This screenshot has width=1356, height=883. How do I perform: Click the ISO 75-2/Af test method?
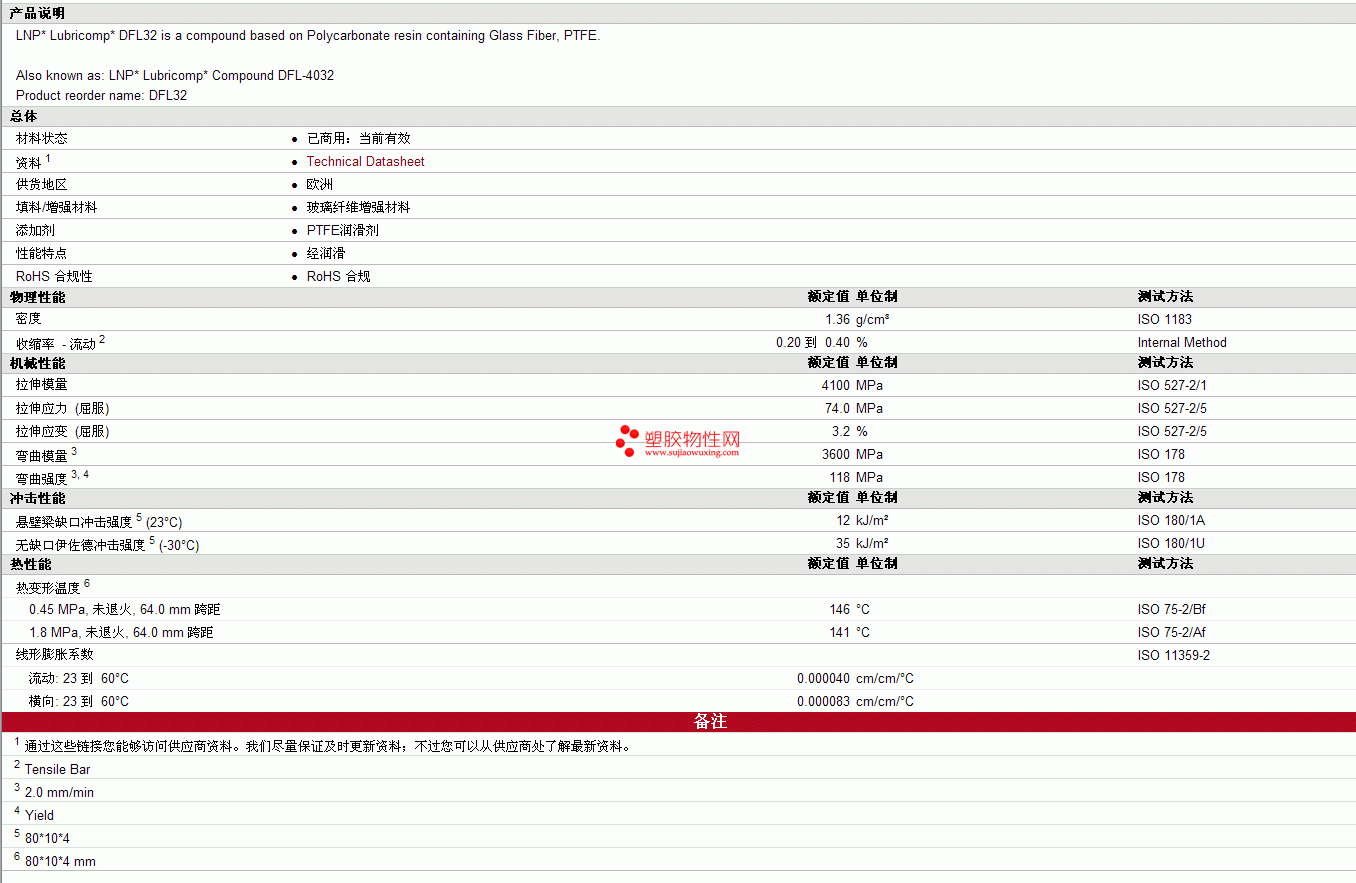(1171, 632)
